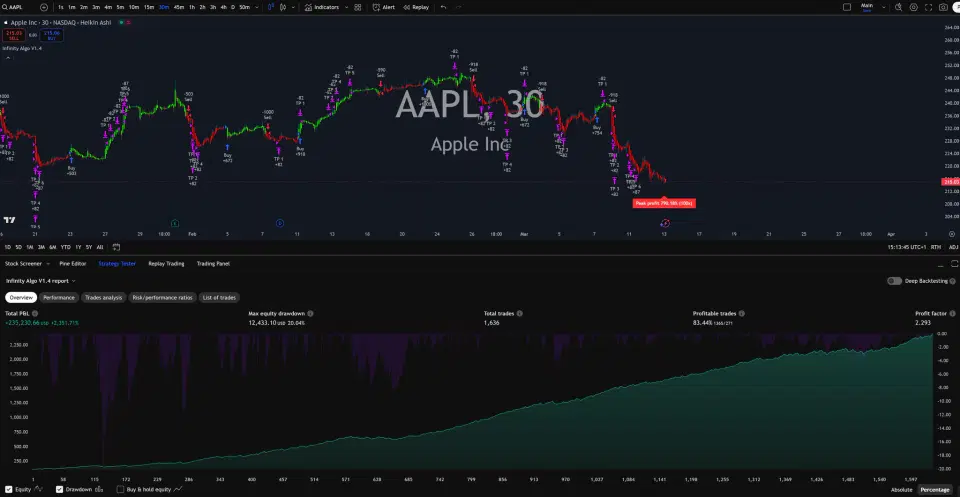Expand the Indicators favorites dropdown arrow
Screen dimensions: 960x497
click(x=347, y=7)
